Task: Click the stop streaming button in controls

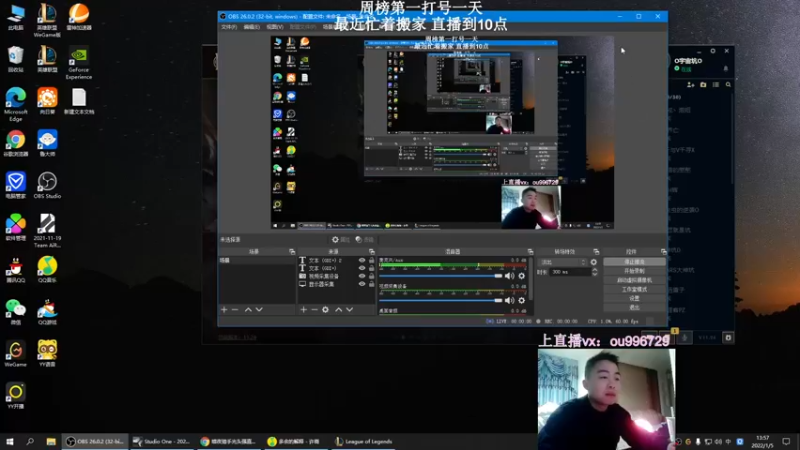Action: (x=634, y=262)
